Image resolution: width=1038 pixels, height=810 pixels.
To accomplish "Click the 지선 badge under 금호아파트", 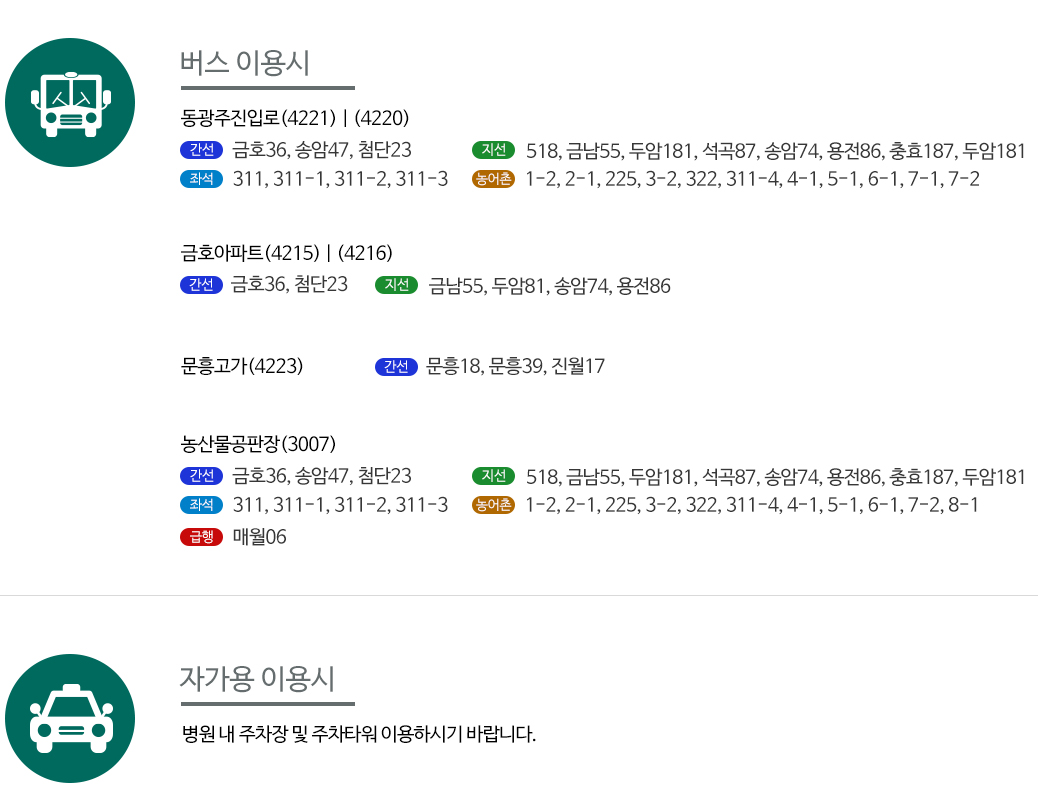I will click(396, 285).
